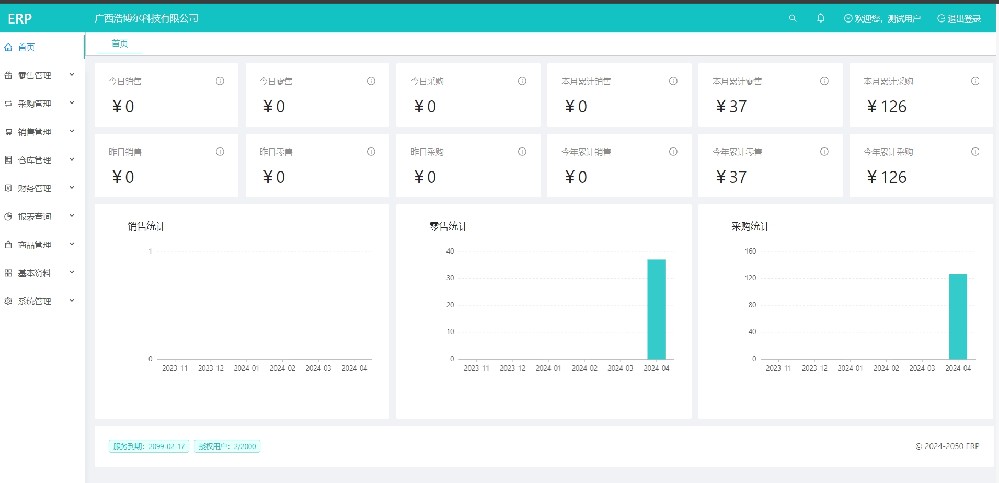The image size is (999, 483).
Task: Click the info icon on the 昨日采购 card
Action: pos(522,152)
